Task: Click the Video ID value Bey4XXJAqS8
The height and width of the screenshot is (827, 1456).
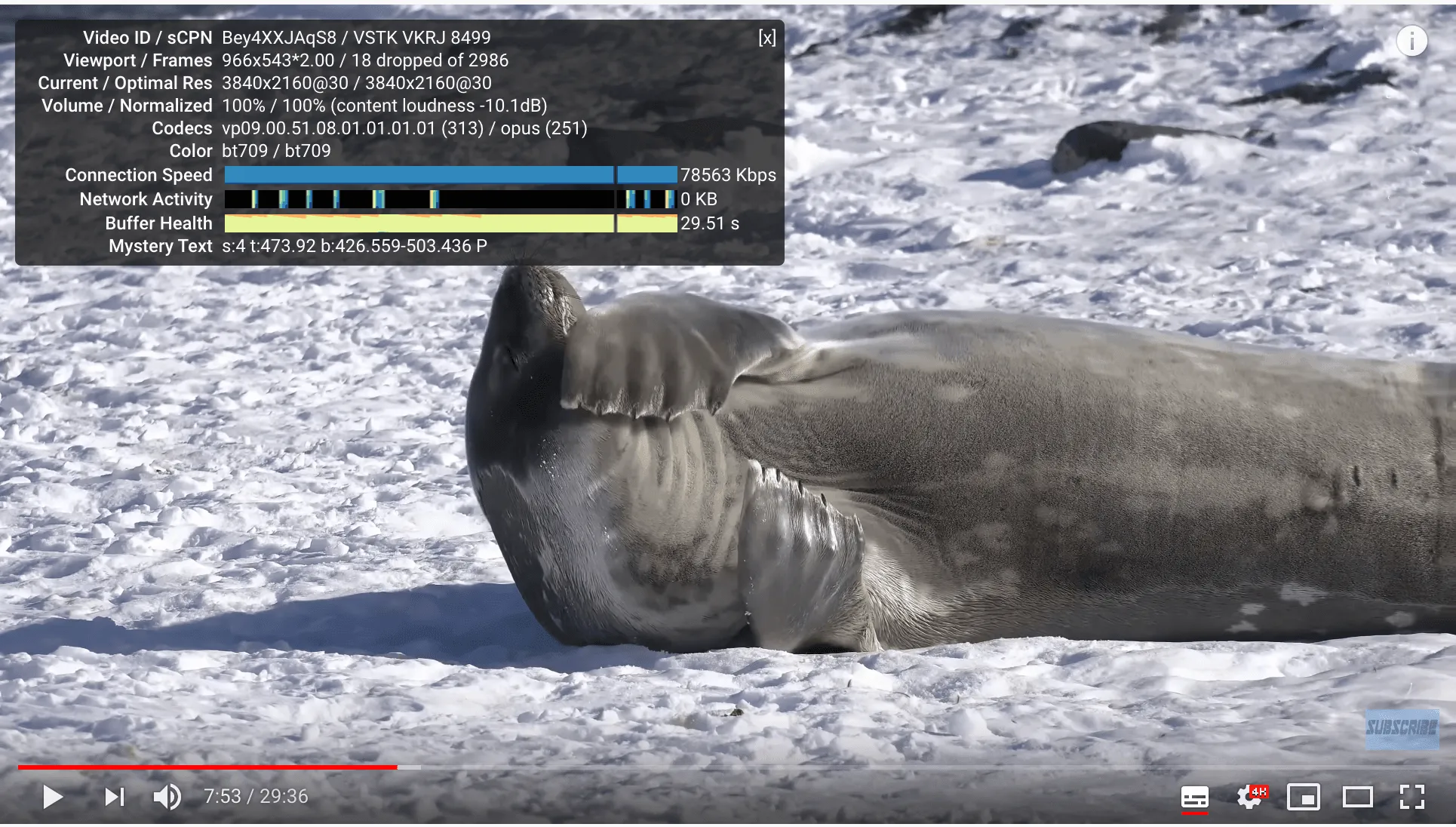Action: (279, 38)
